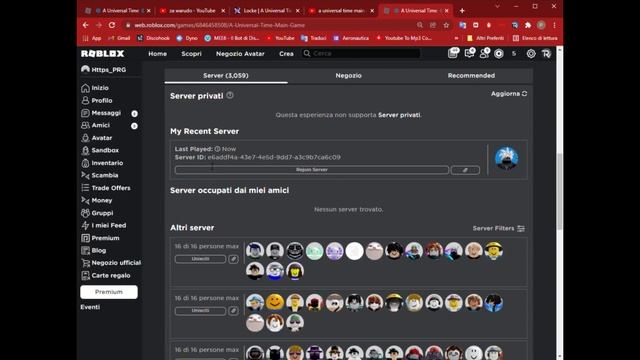Go to Avatar page from sidebar

point(97,138)
